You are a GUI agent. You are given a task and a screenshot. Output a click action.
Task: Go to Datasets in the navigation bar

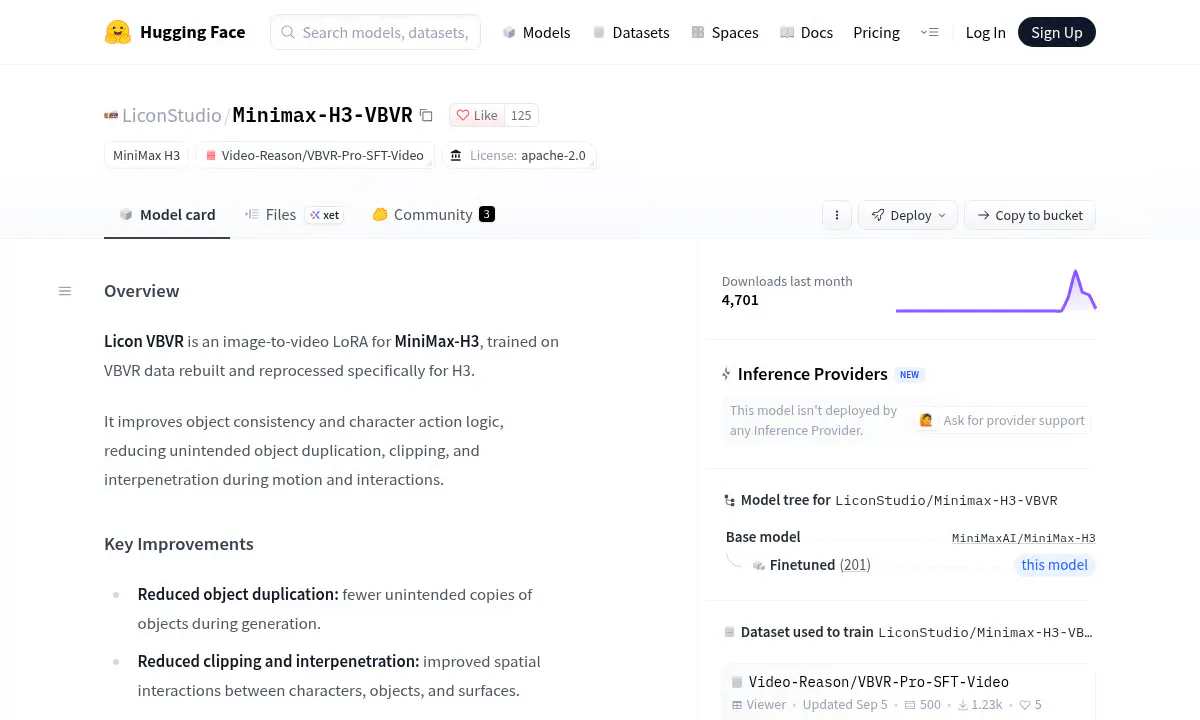coord(631,32)
